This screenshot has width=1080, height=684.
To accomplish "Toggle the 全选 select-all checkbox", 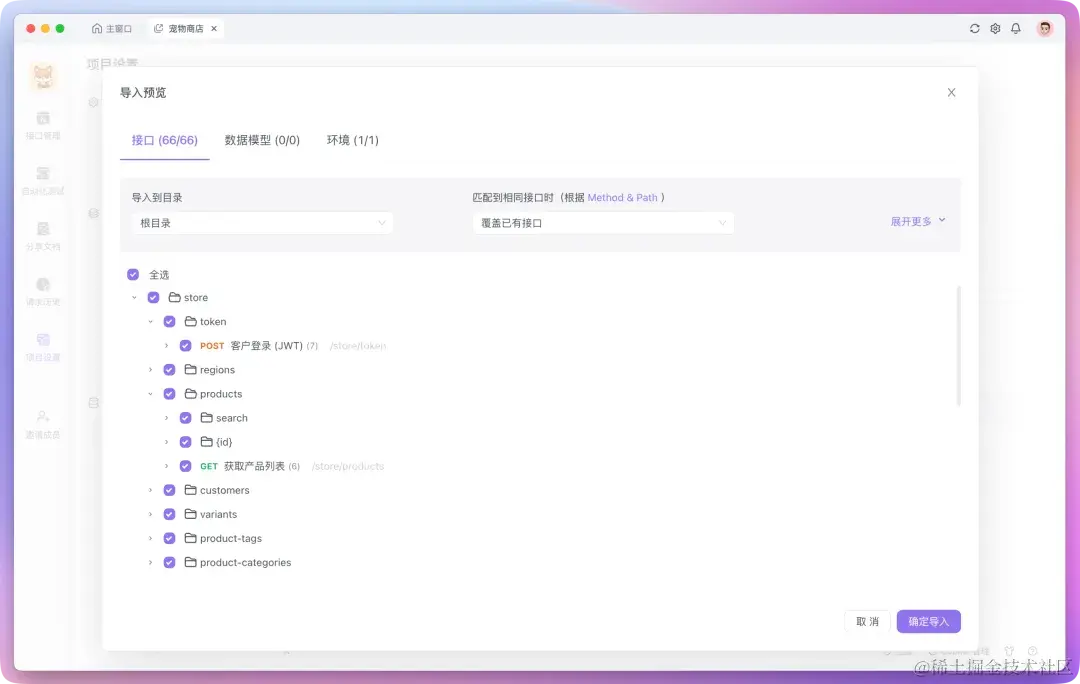I will [x=132, y=274].
